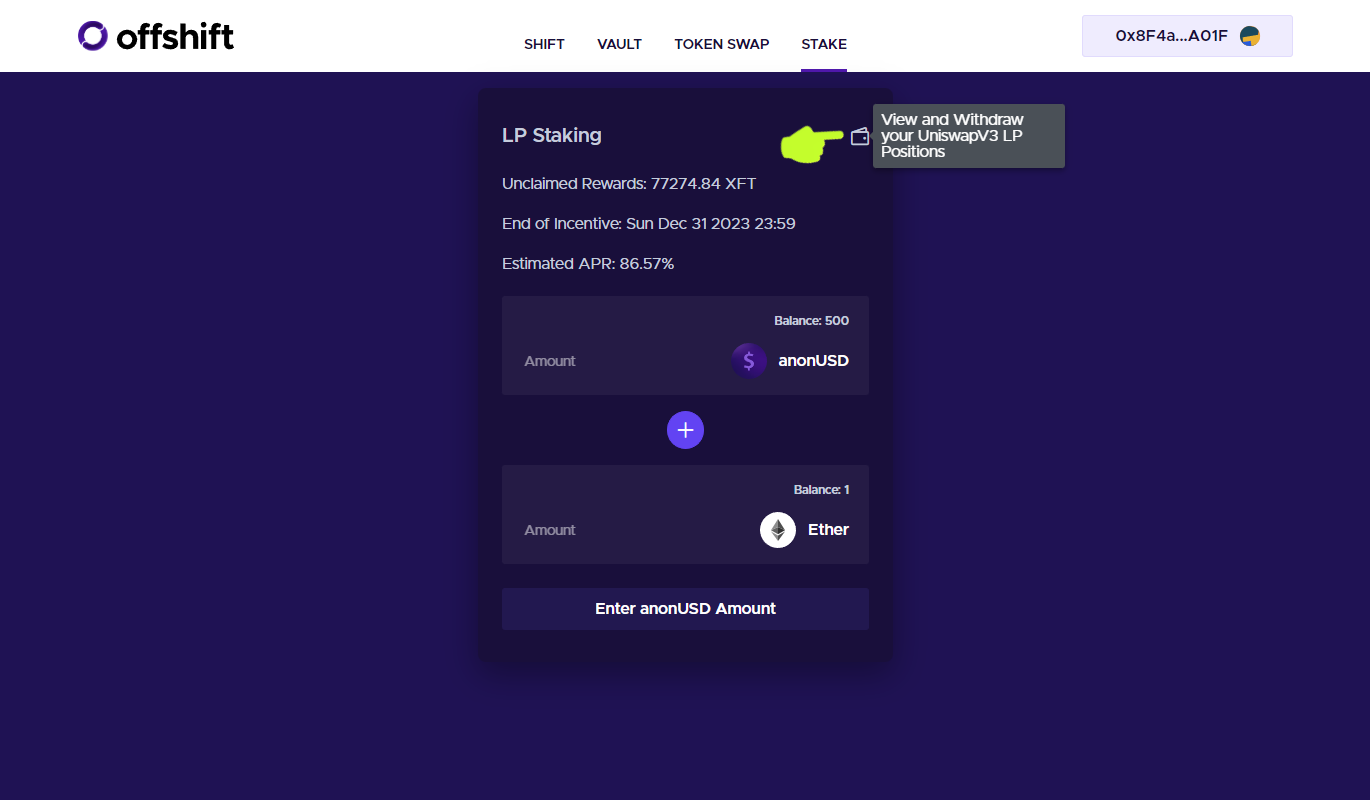Click the Offshift logo
Image resolution: width=1370 pixels, height=800 pixels.
click(x=156, y=37)
